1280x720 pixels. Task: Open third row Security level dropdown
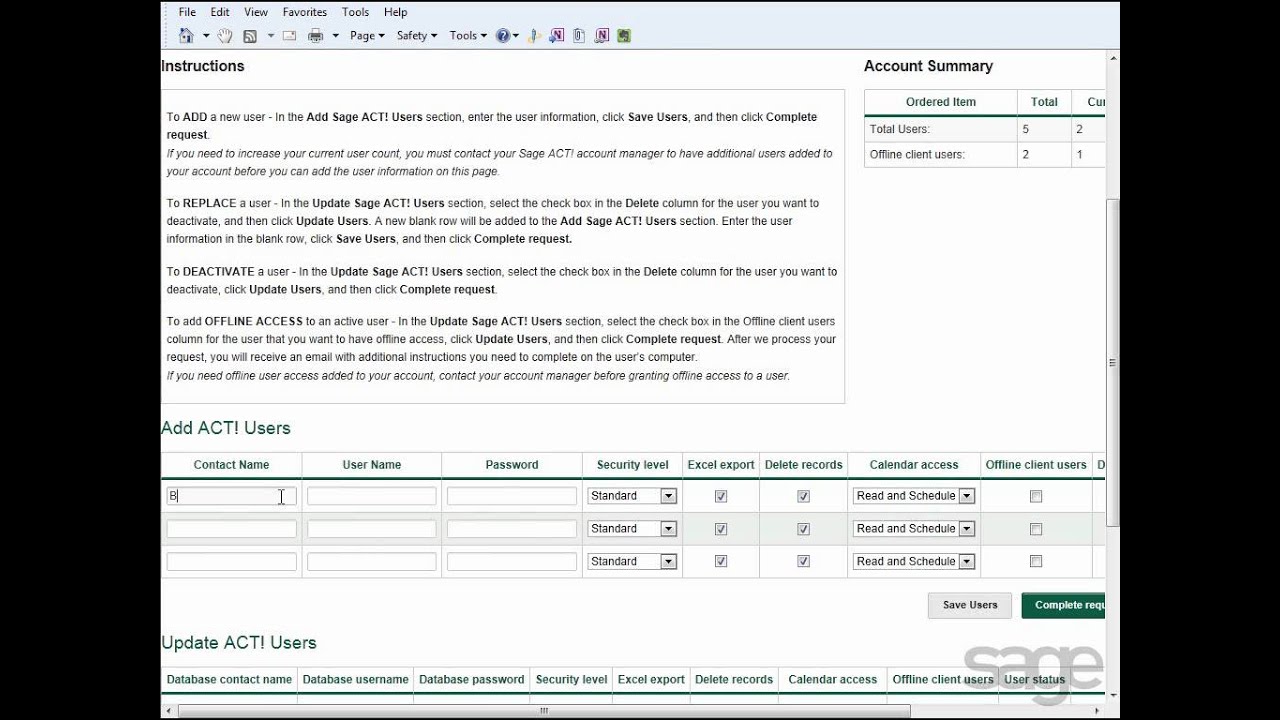632,562
